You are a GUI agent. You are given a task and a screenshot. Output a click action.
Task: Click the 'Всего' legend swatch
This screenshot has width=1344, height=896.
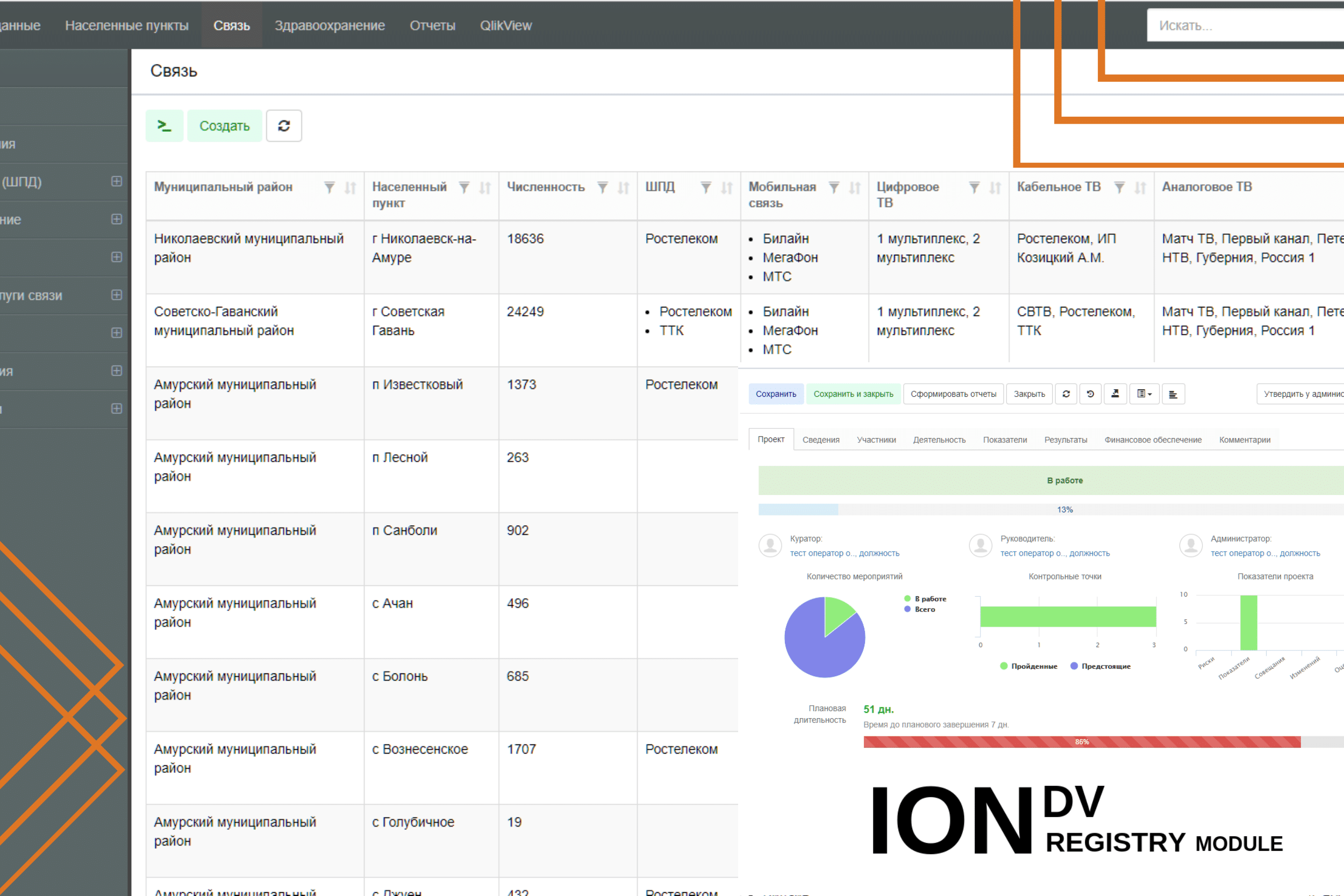pyautogui.click(x=907, y=609)
